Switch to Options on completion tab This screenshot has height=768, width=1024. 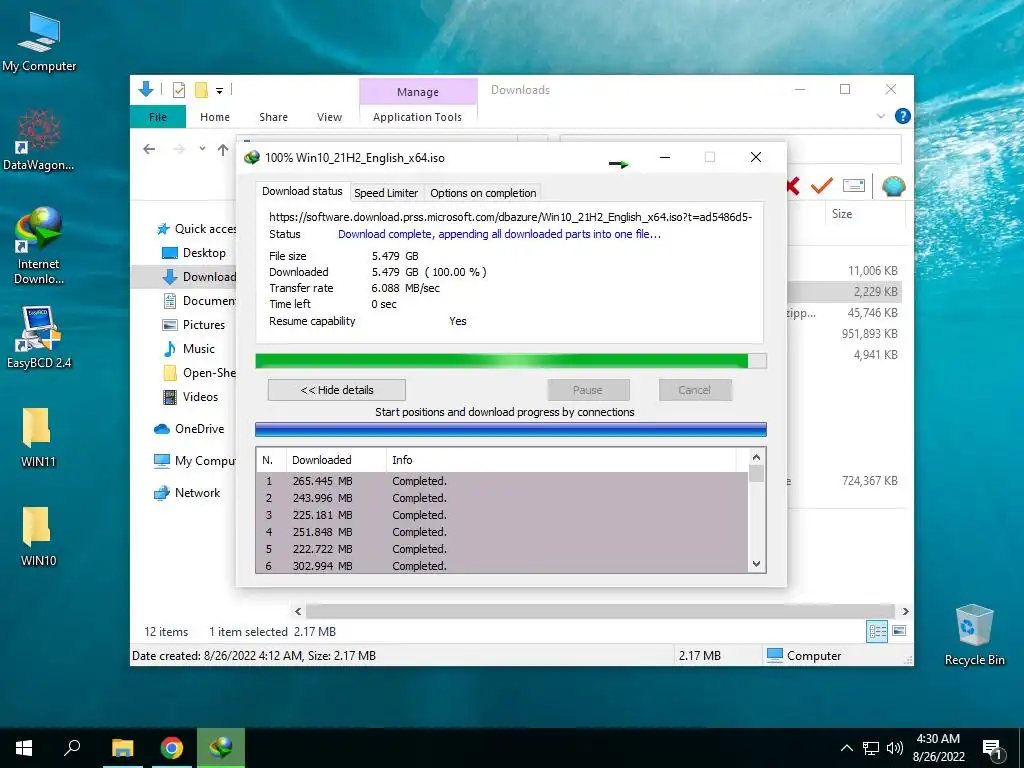coord(483,193)
